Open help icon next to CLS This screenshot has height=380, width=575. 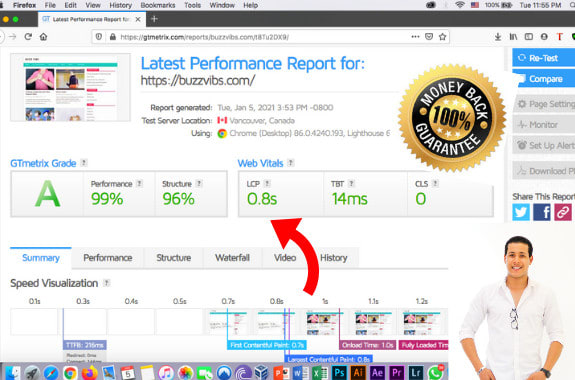[x=435, y=183]
